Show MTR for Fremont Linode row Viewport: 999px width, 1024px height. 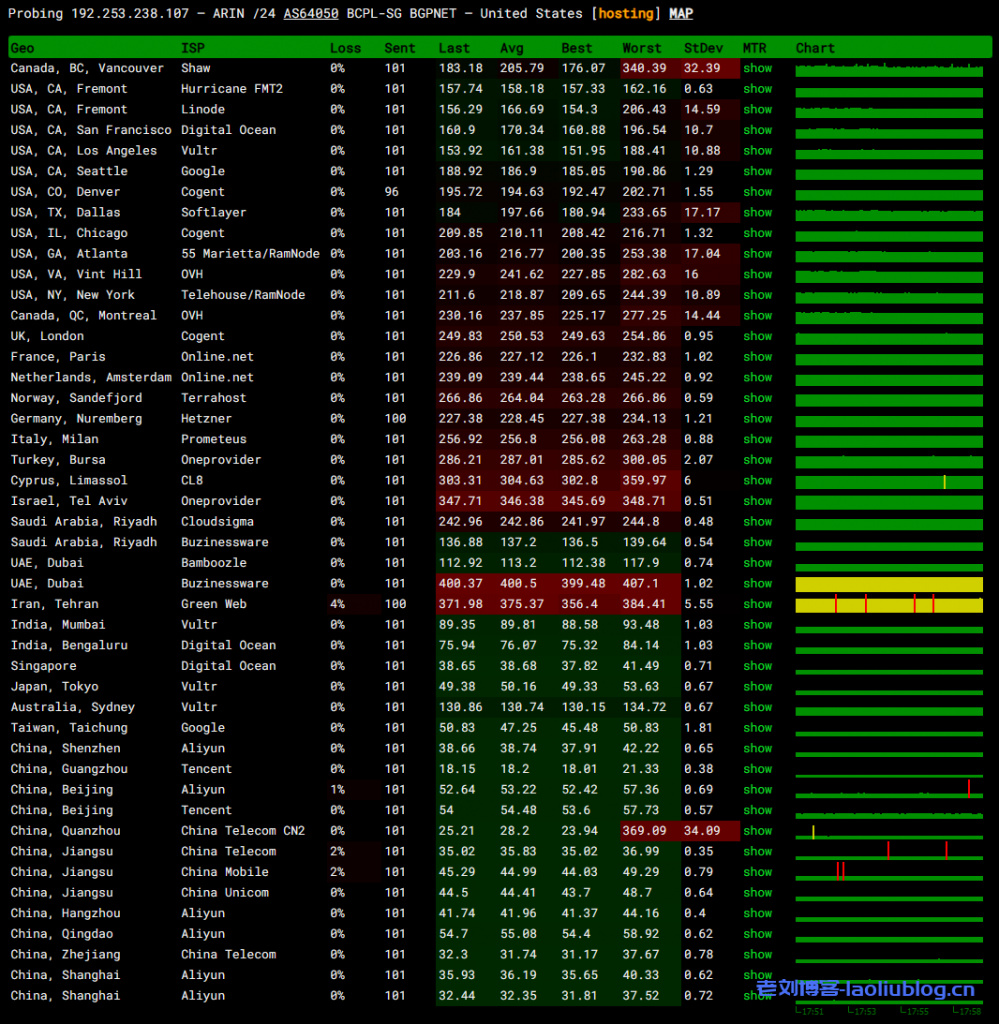point(757,109)
